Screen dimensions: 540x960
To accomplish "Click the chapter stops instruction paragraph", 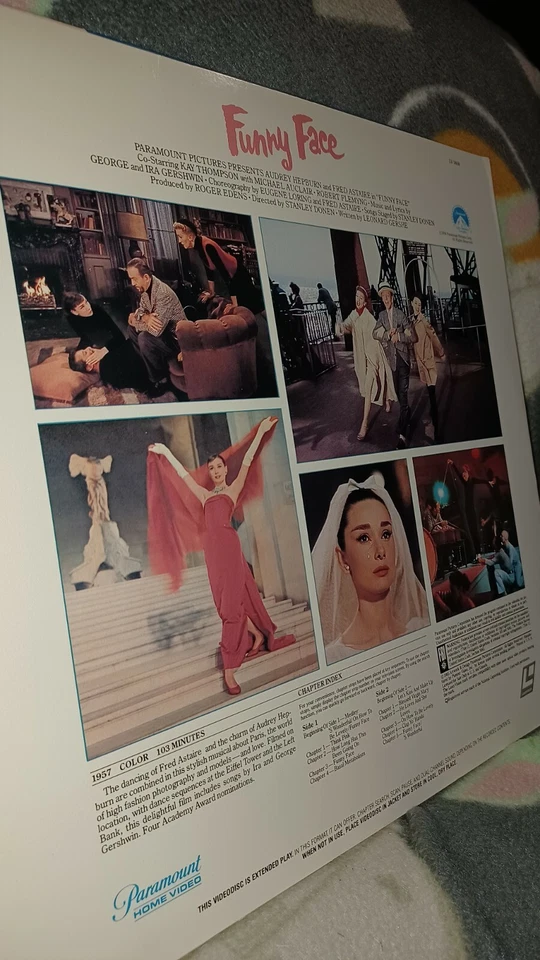I will [x=365, y=684].
